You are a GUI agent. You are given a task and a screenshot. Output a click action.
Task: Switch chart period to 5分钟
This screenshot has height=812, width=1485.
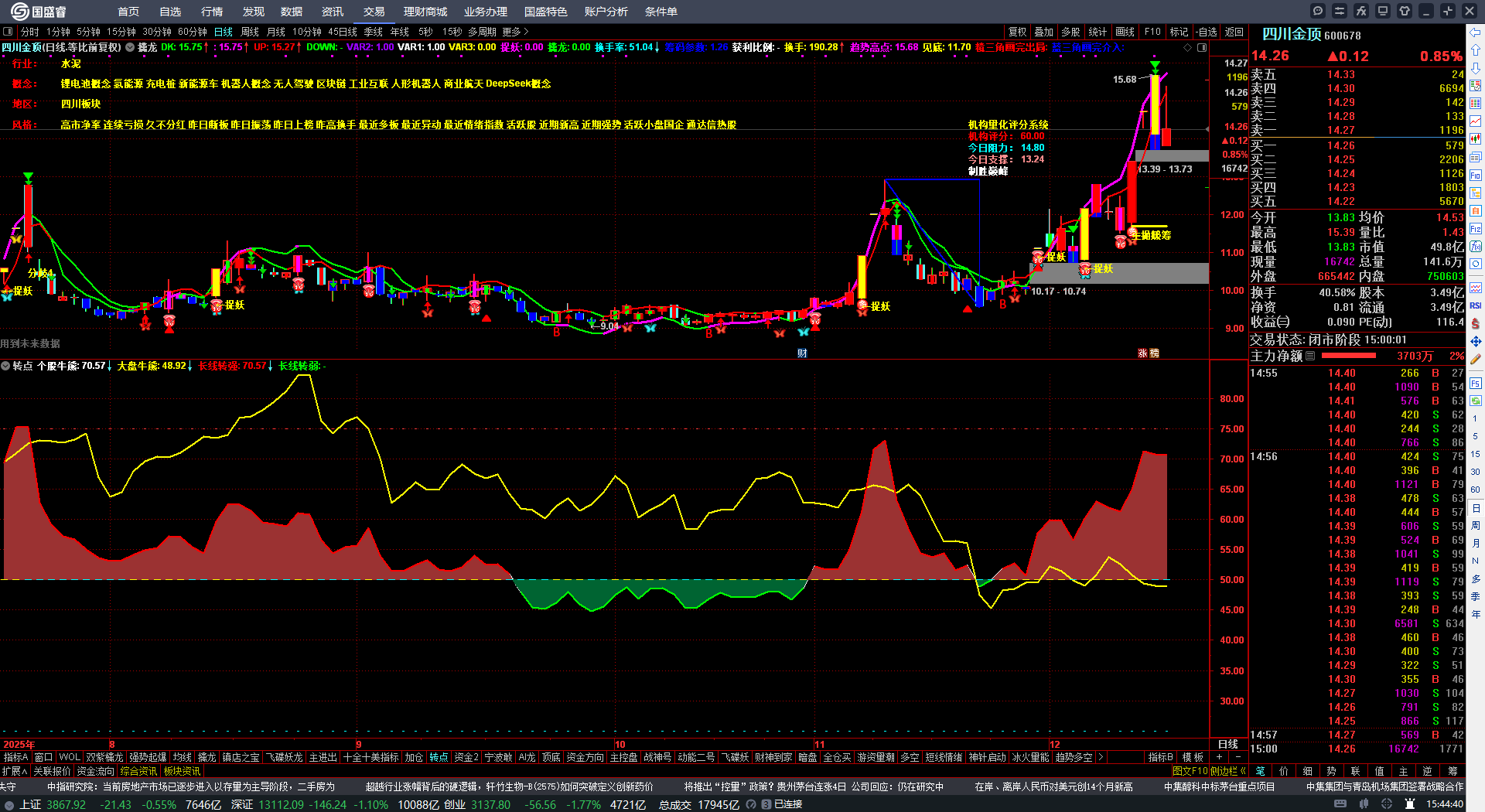89,32
